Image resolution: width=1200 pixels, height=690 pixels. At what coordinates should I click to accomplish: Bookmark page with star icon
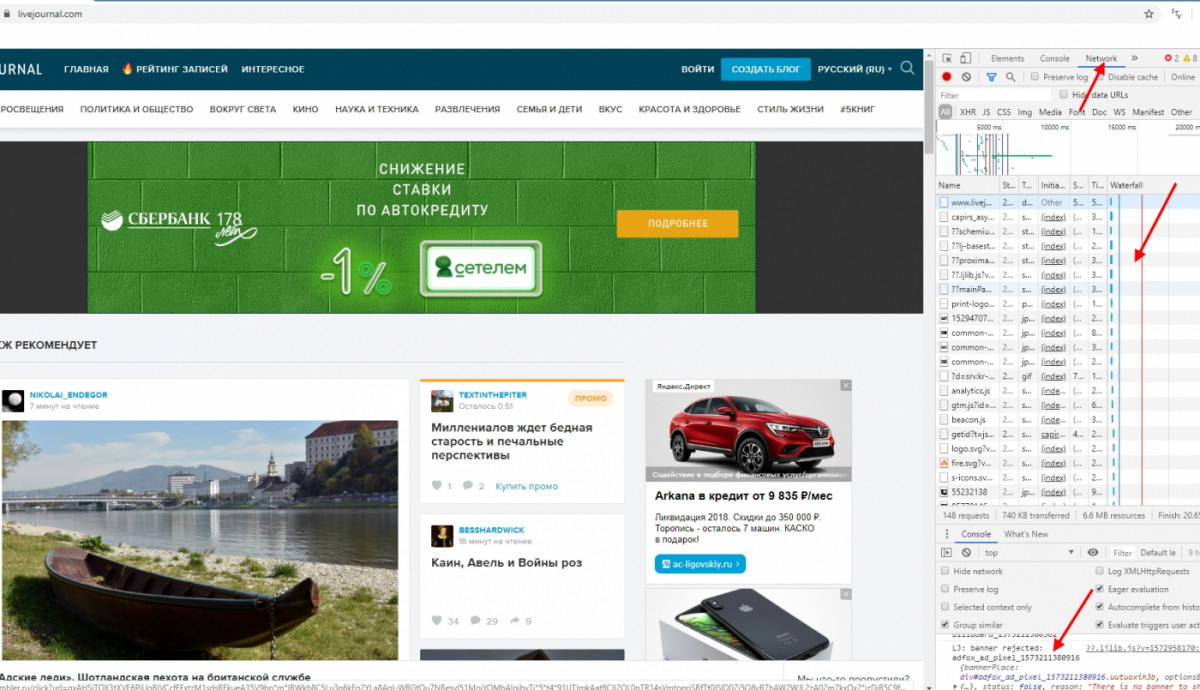coord(1150,14)
